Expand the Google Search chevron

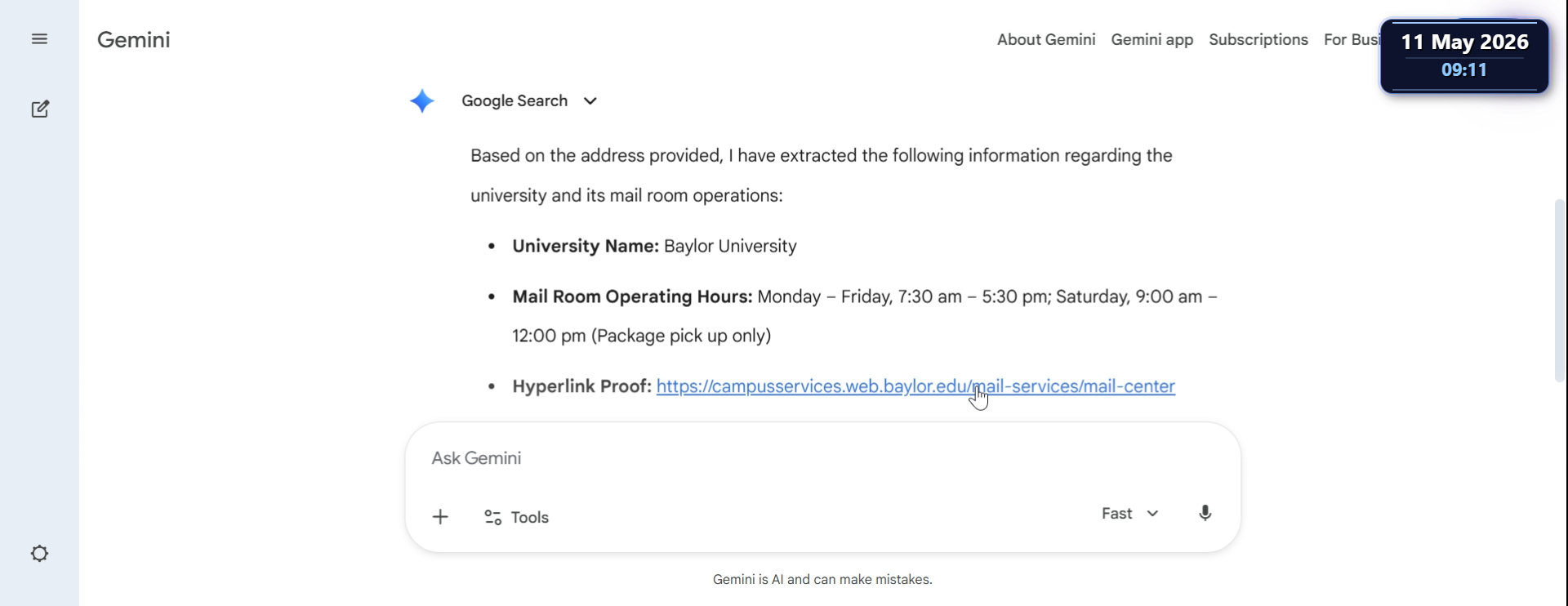590,101
